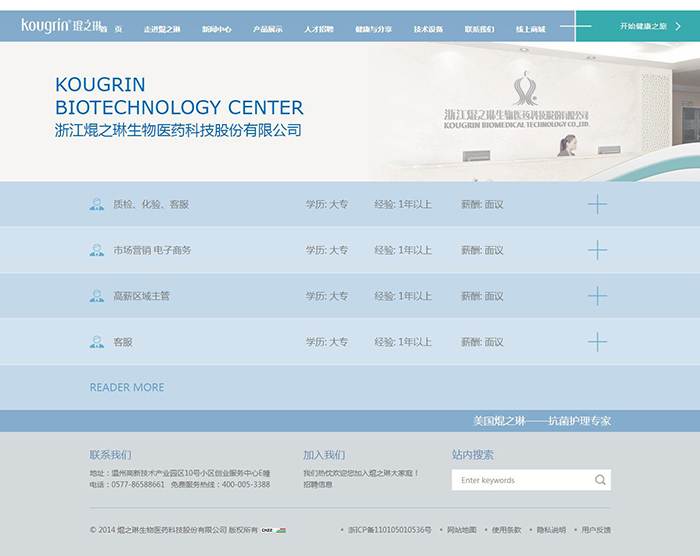Click the small chart icon after CNZZ
700x556 pixels.
[x=281, y=530]
